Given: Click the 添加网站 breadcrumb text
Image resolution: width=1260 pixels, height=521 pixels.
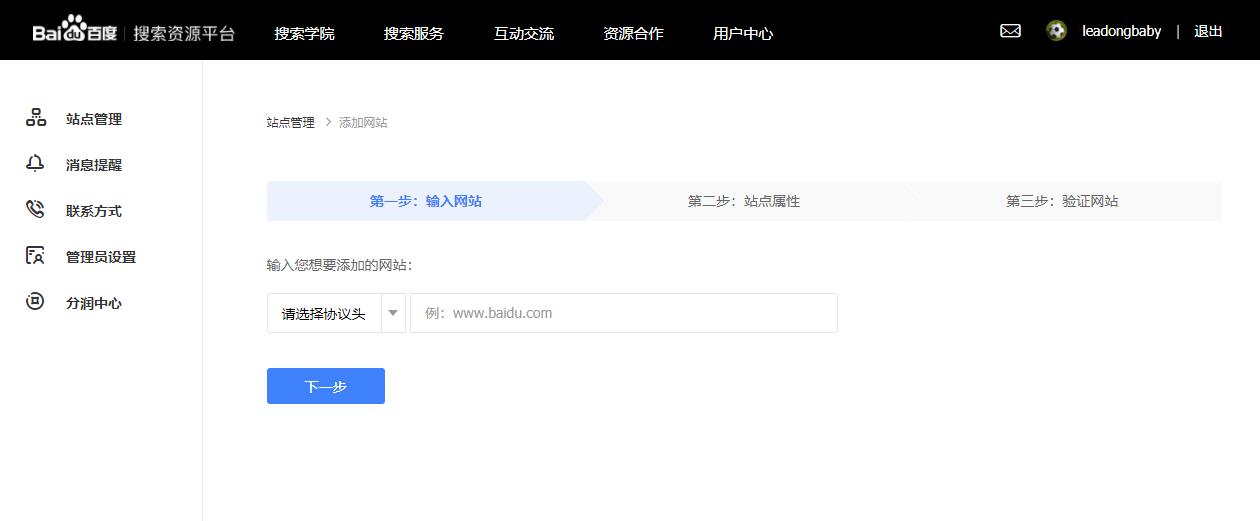Looking at the screenshot, I should [363, 122].
